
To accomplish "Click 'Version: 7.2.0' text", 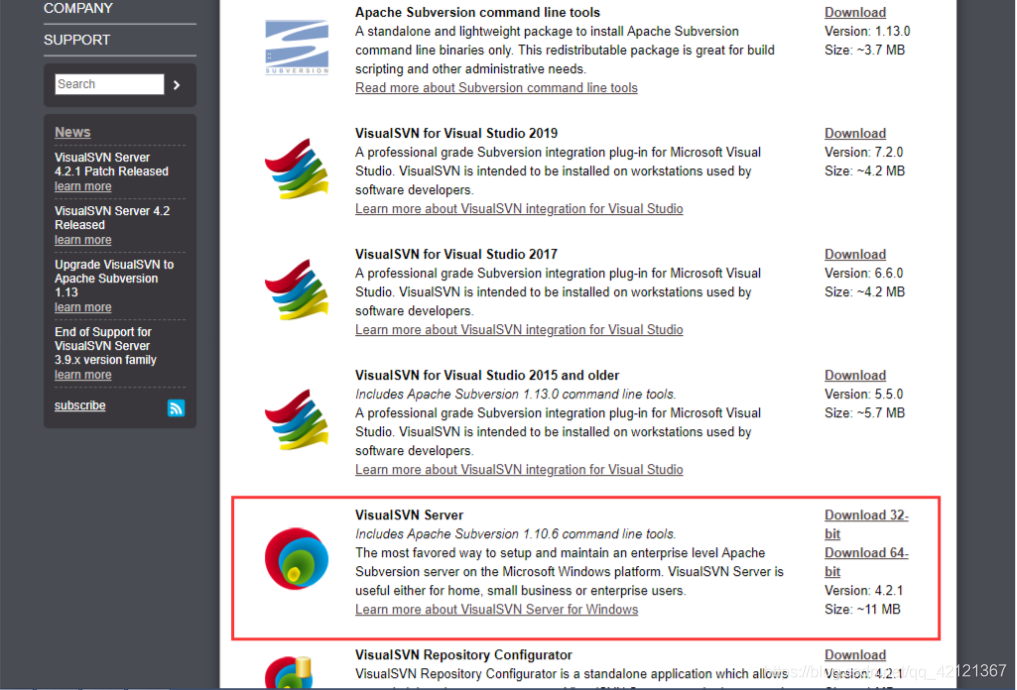I will click(864, 152).
